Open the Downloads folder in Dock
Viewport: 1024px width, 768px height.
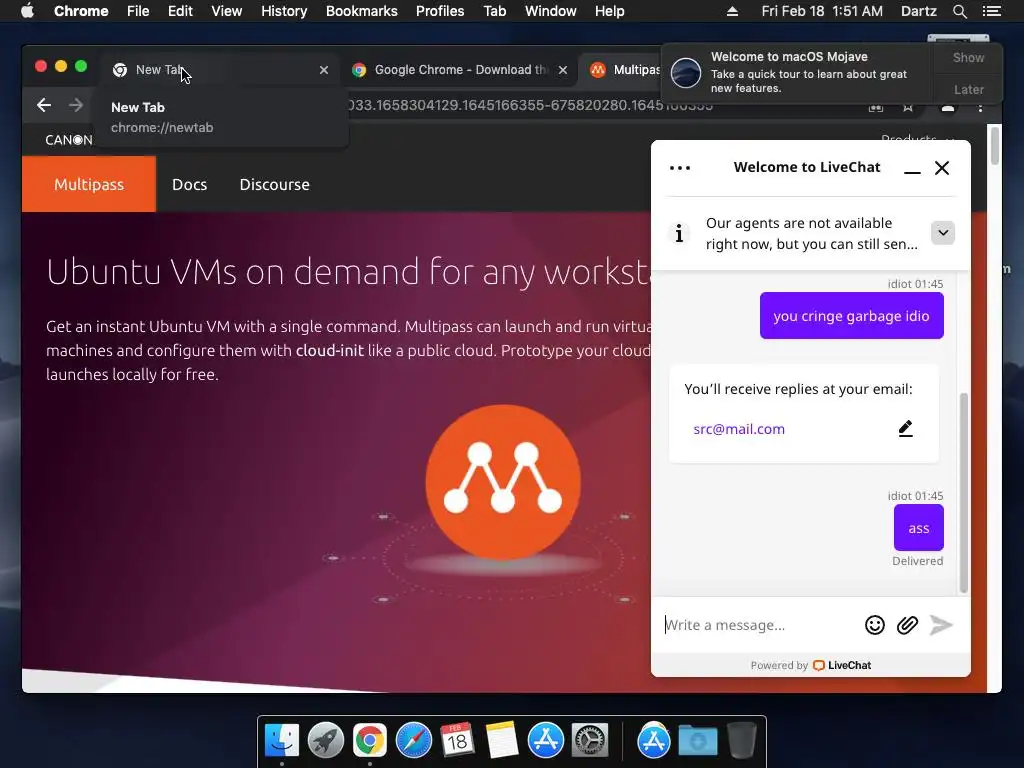(x=697, y=741)
